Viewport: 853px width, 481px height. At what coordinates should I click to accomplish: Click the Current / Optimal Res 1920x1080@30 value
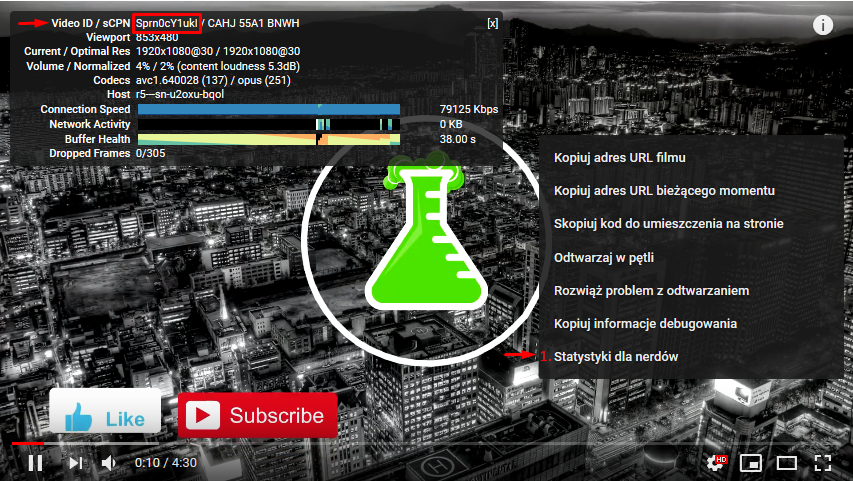[218, 51]
